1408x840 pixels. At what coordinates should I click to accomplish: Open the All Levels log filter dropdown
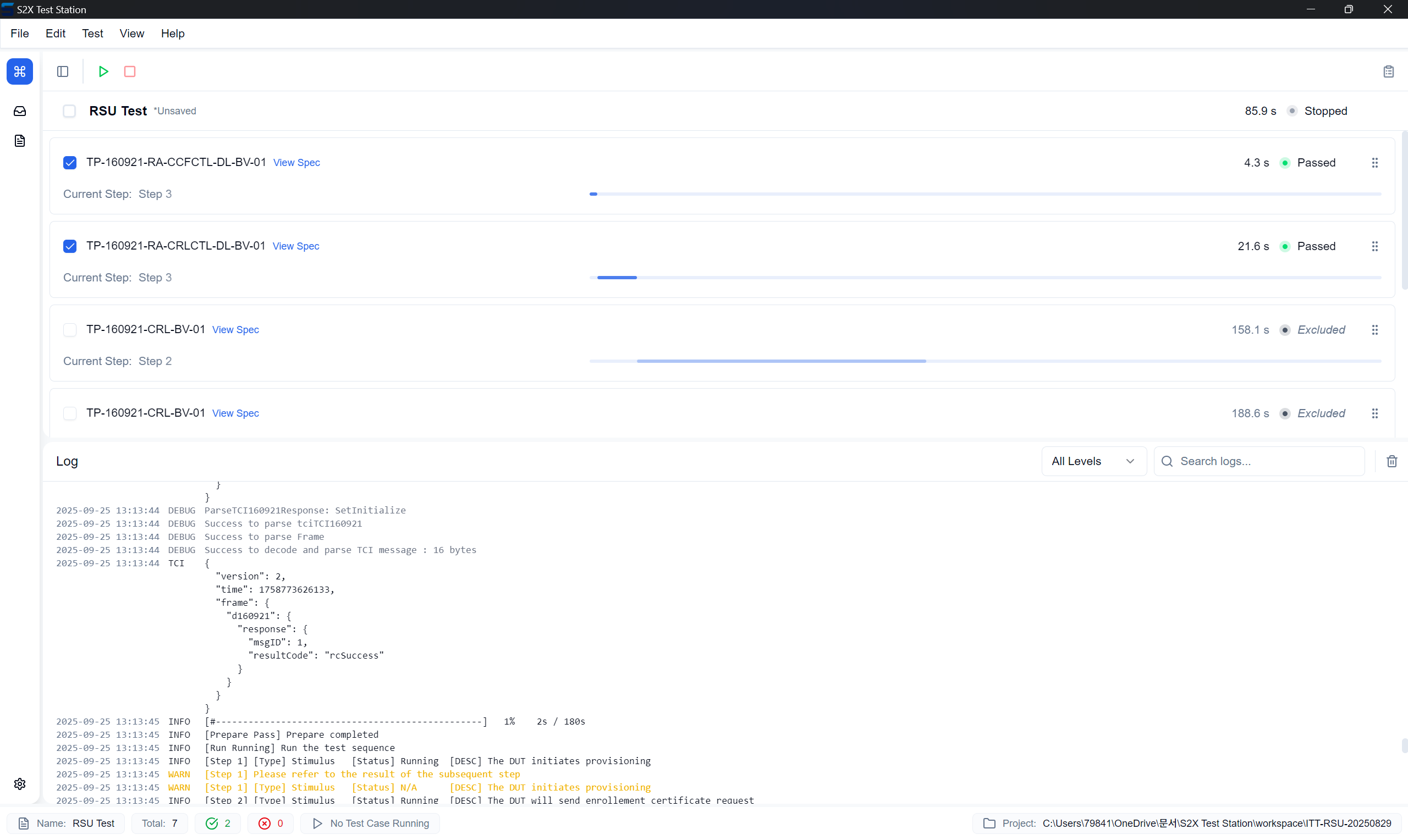coord(1093,461)
